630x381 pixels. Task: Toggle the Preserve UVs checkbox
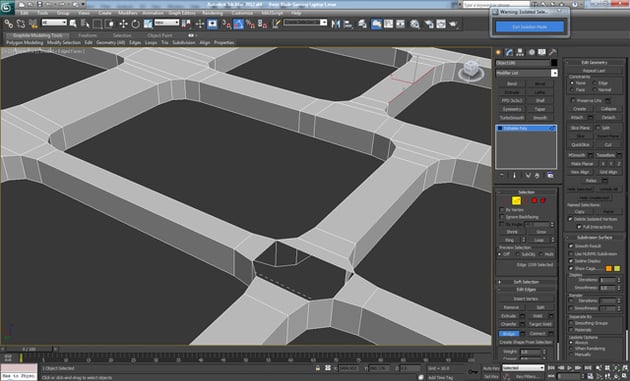(x=572, y=100)
